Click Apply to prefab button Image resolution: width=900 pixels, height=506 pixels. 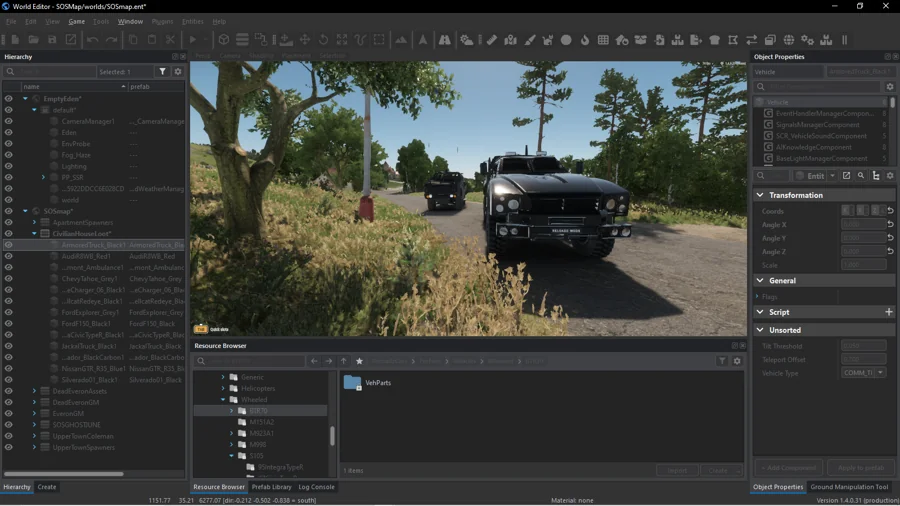point(860,468)
